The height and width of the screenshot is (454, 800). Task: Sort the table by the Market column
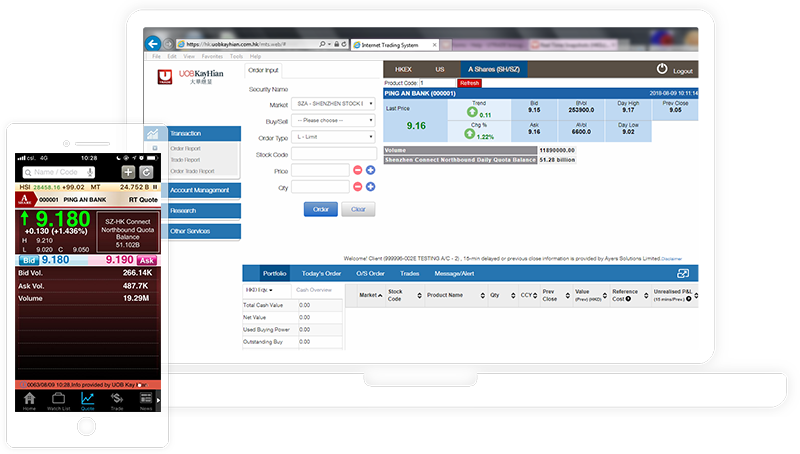tap(371, 295)
